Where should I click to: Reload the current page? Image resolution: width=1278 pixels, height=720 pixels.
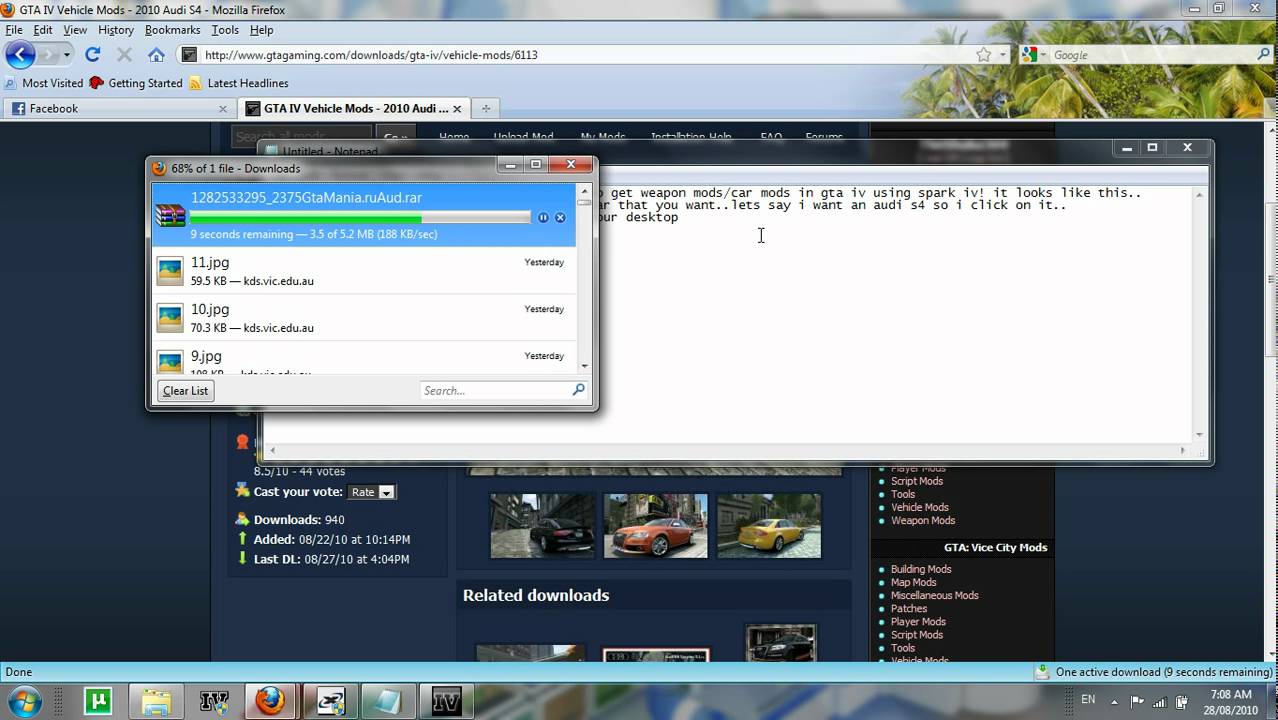pyautogui.click(x=93, y=55)
